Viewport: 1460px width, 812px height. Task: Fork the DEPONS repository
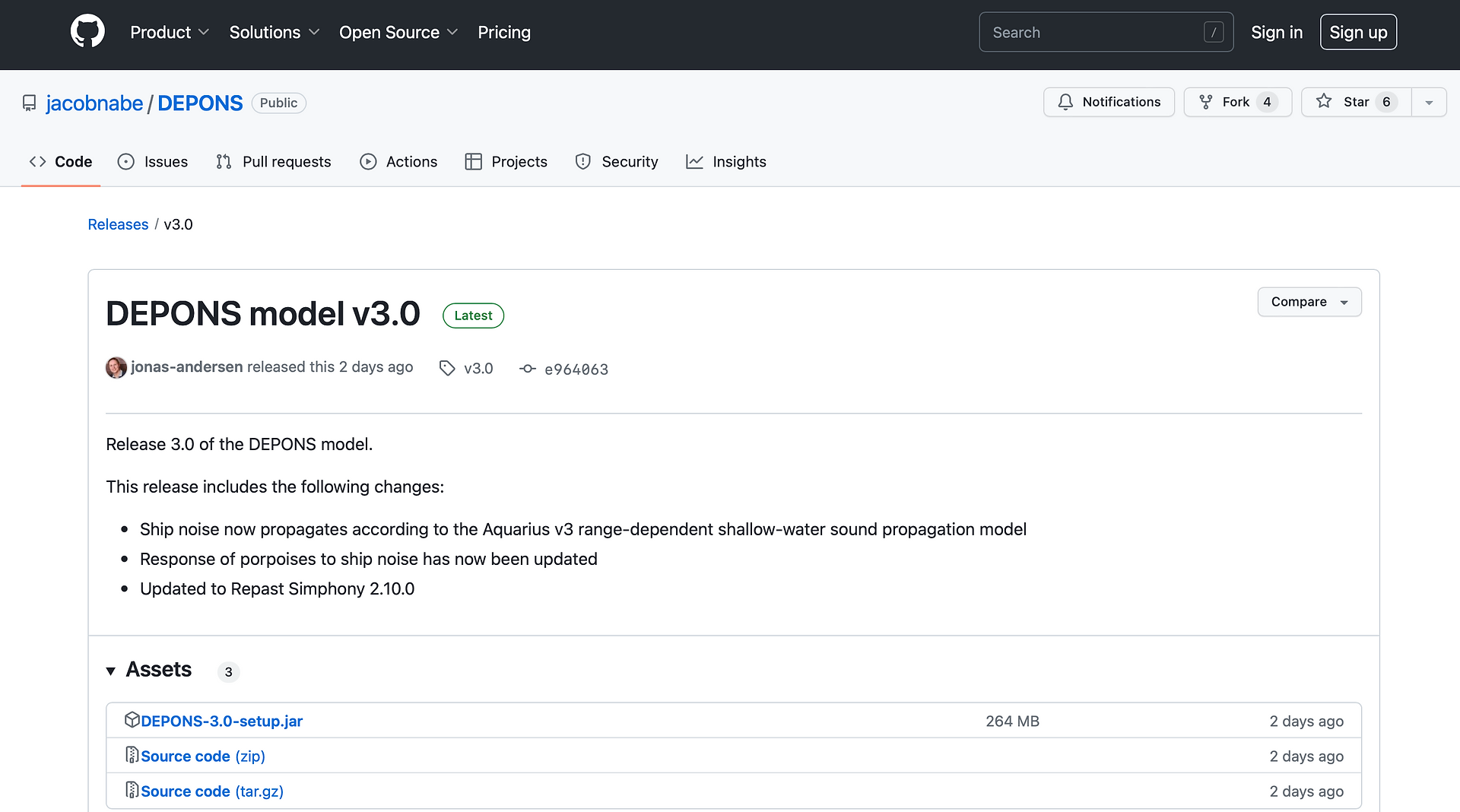tap(1237, 102)
